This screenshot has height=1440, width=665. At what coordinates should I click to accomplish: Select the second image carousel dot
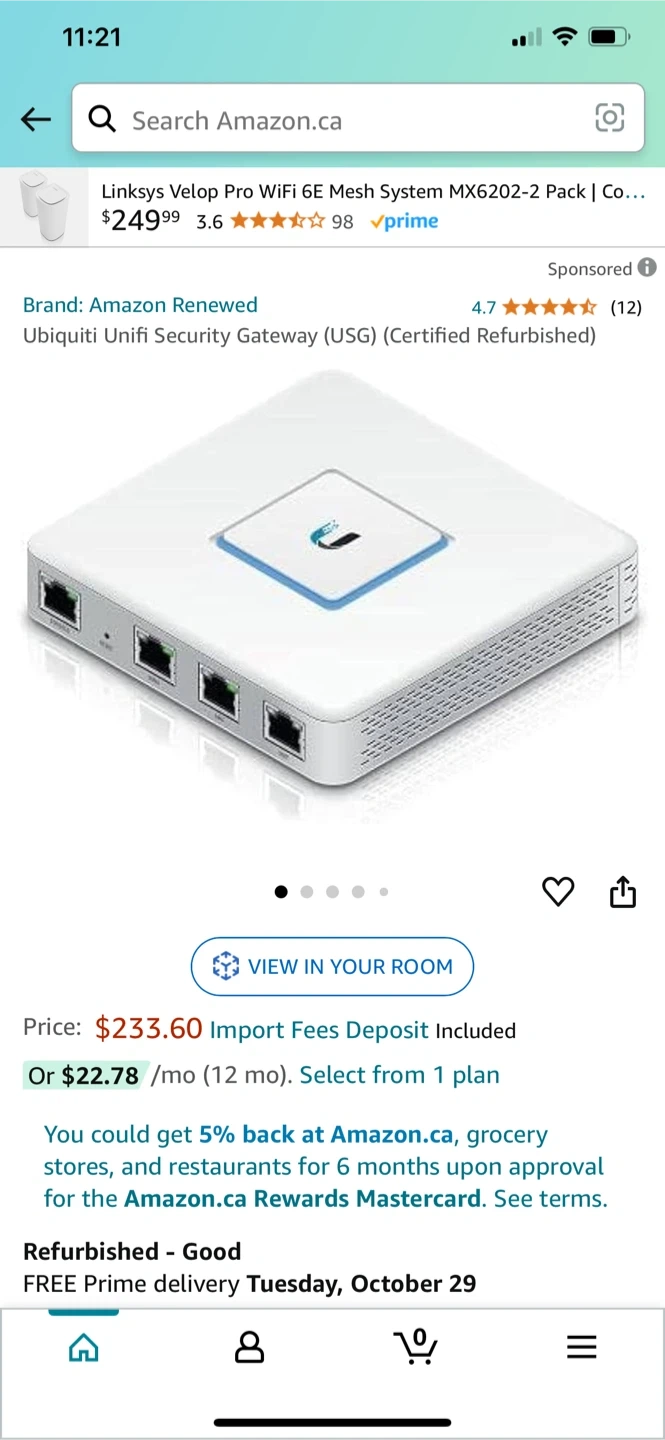(307, 892)
